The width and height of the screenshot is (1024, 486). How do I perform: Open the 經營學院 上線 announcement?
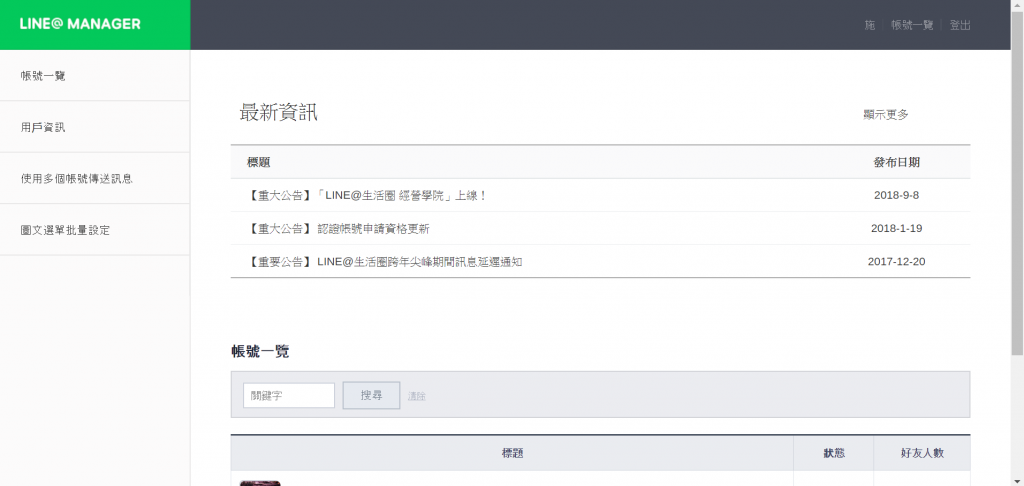(368, 195)
